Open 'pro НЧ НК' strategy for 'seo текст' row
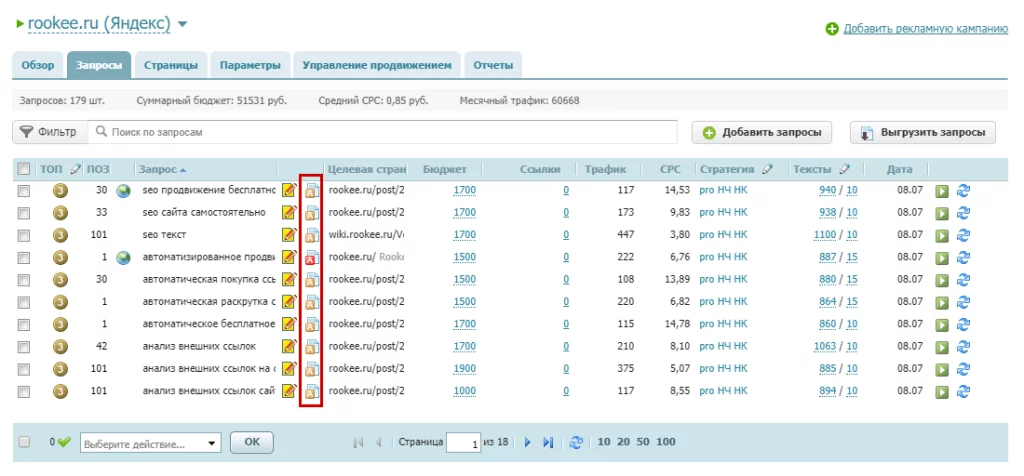The width and height of the screenshot is (1024, 476). point(723,235)
